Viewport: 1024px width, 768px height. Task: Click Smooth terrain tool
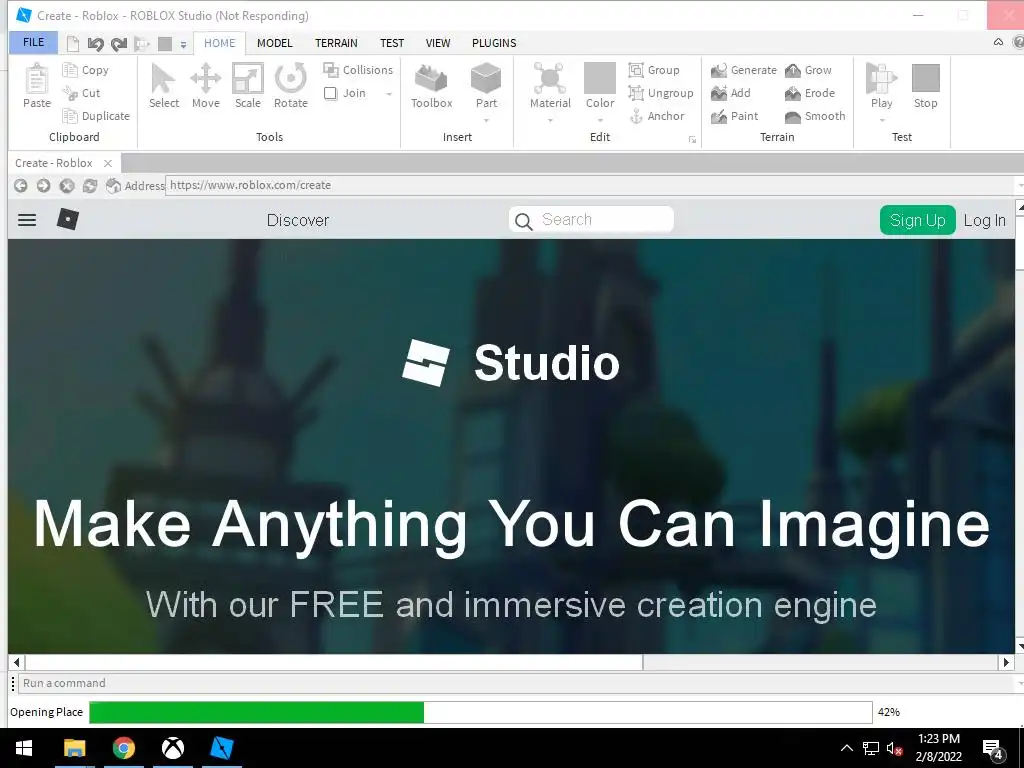pyautogui.click(x=815, y=116)
